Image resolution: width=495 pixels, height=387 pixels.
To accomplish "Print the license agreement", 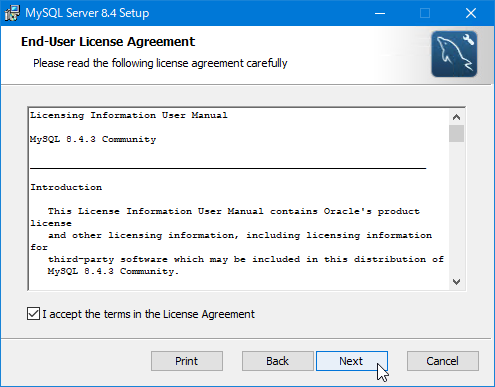I will tap(187, 361).
